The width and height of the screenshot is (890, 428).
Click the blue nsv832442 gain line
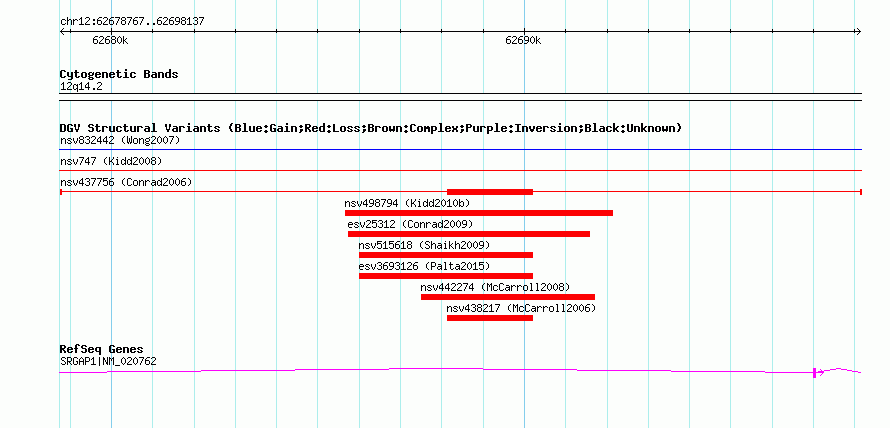[x=461, y=150]
